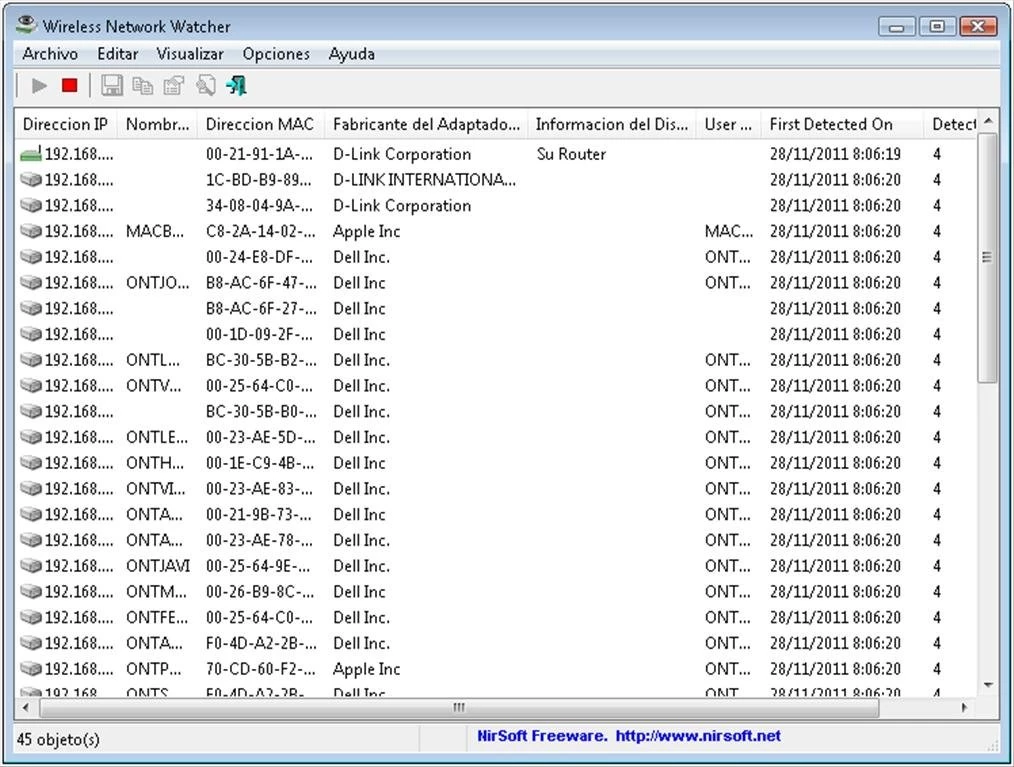Select the router device icon in first row

tap(30, 154)
